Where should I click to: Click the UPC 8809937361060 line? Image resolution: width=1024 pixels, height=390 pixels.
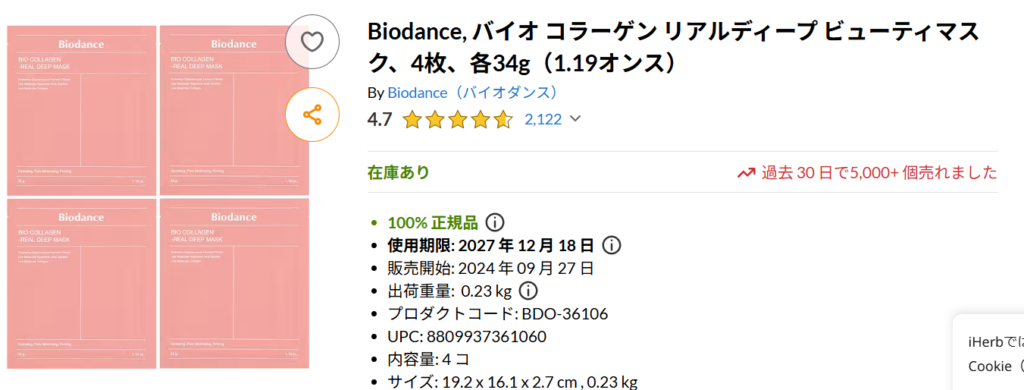(467, 337)
